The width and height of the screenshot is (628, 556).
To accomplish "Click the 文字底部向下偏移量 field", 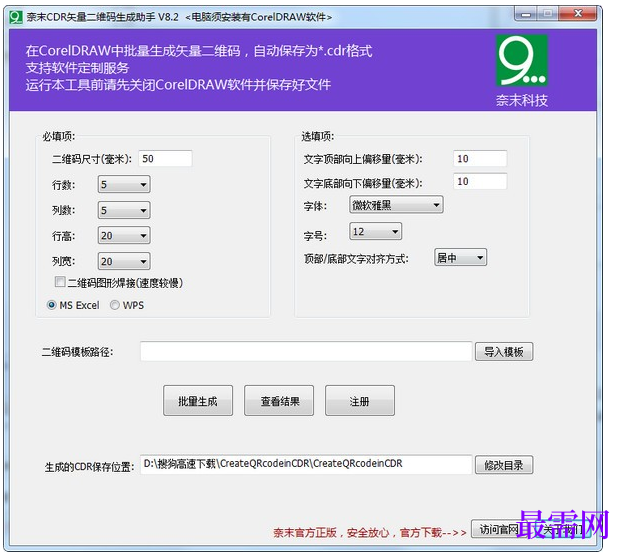I will coord(480,181).
